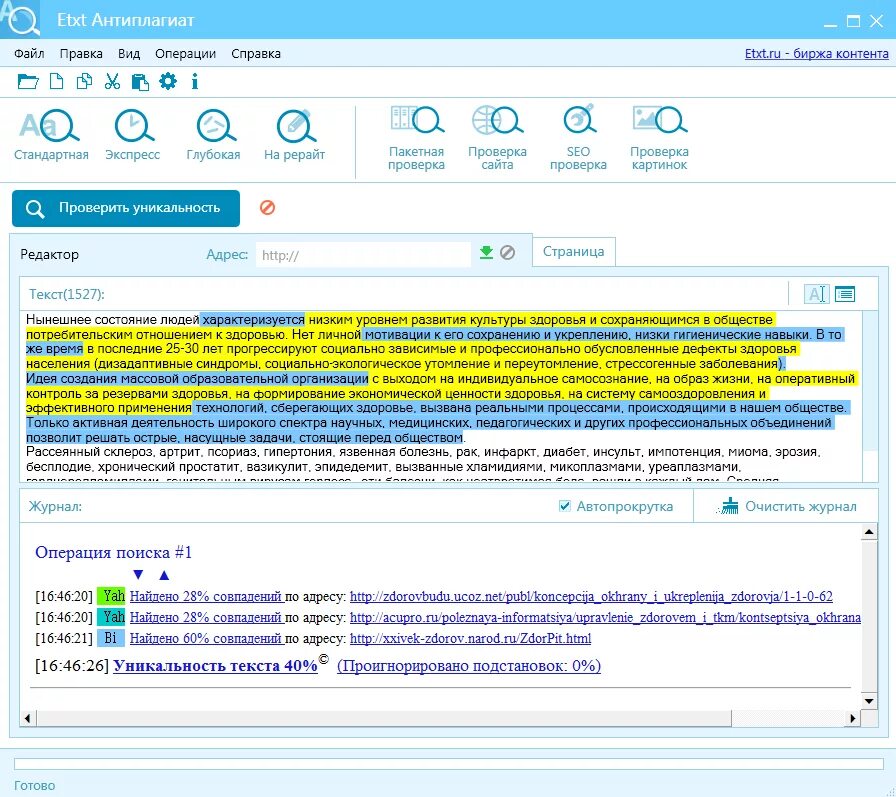Toggle the Автопрокрутка checkbox
The height and width of the screenshot is (797, 896).
[x=565, y=506]
